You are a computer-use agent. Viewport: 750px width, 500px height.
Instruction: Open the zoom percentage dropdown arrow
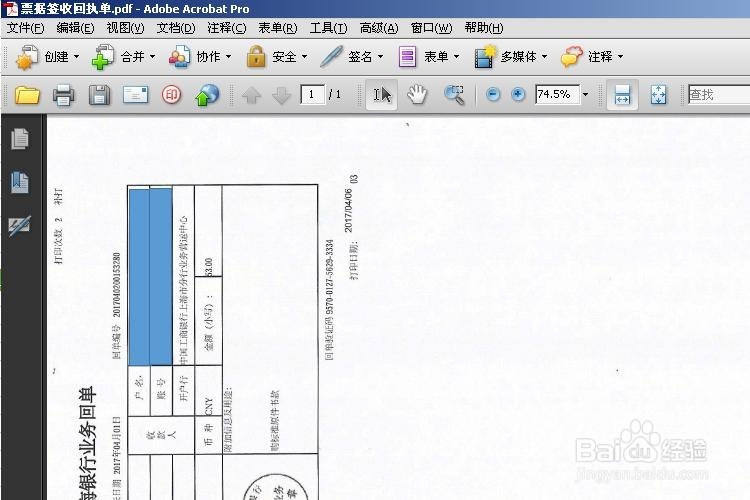tap(585, 95)
